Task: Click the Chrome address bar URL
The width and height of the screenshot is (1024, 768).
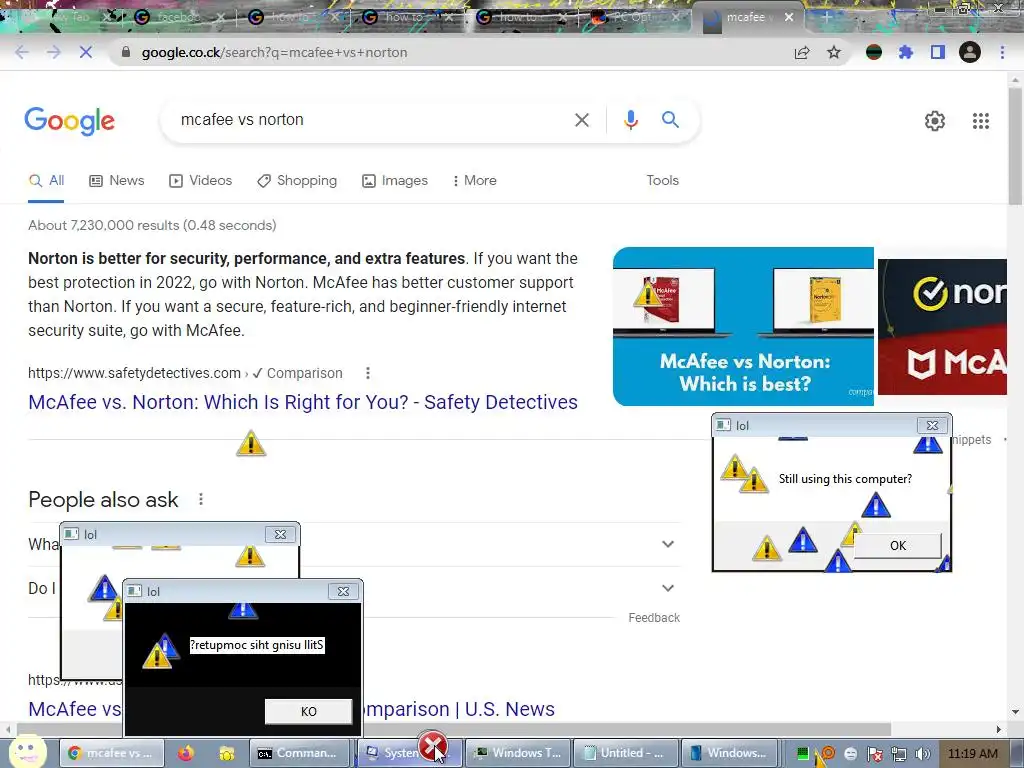Action: [x=274, y=52]
